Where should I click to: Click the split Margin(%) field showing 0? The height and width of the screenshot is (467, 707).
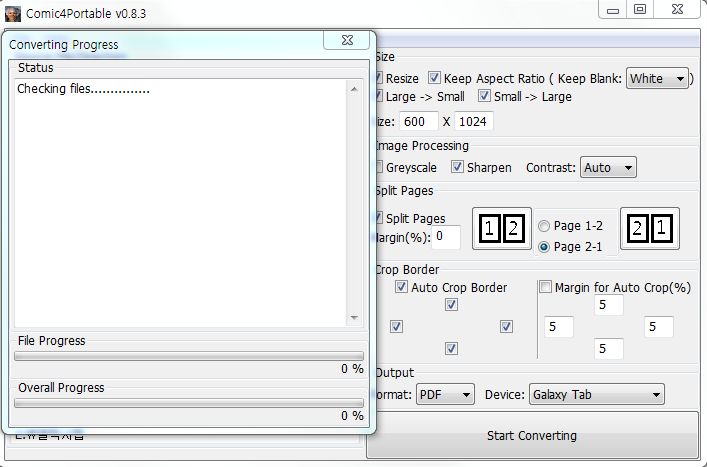pos(445,237)
